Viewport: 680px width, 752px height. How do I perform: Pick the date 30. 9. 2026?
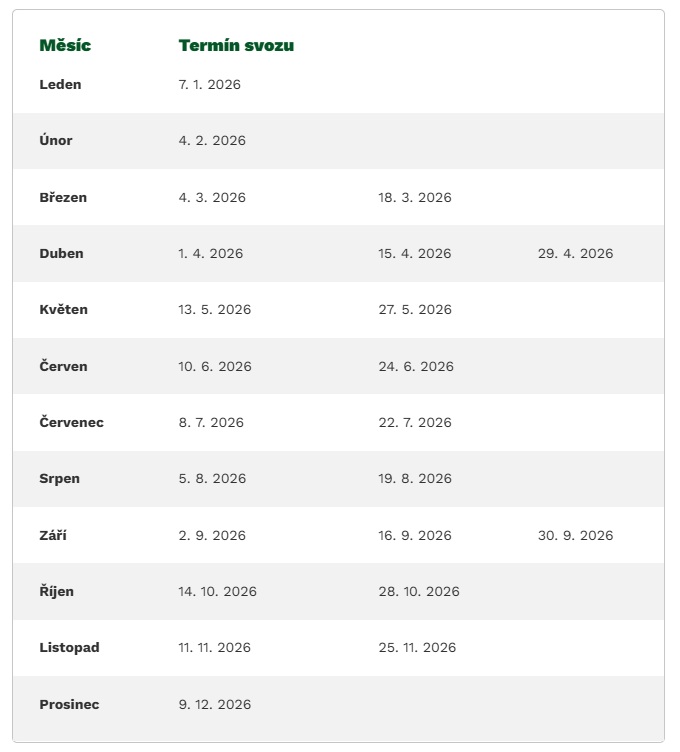point(575,535)
